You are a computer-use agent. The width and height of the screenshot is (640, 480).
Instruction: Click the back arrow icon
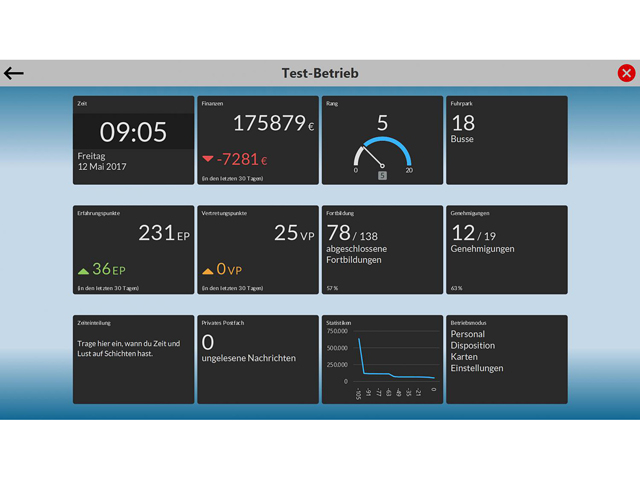click(14, 73)
